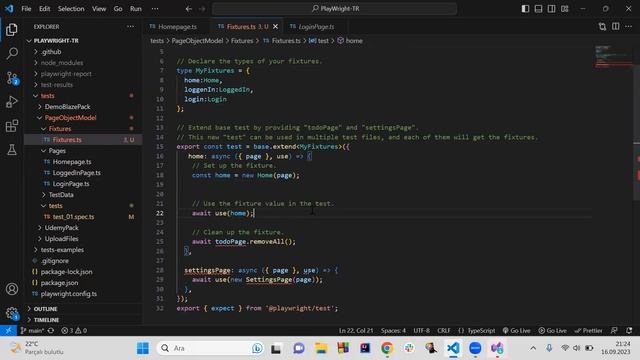Open the Extensions view
This screenshot has width=640, height=360.
[x=12, y=126]
